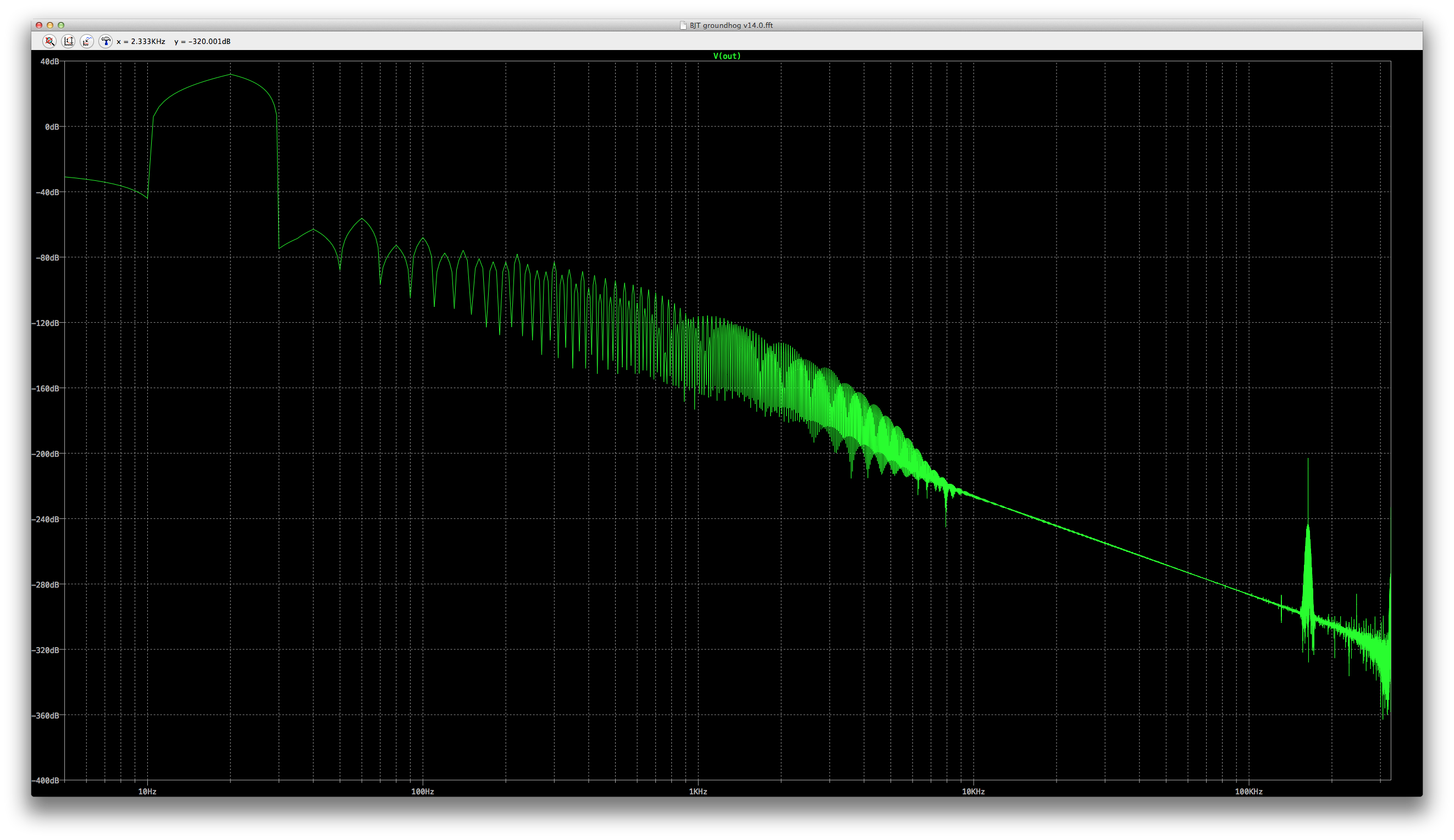Click the -160dB vertical axis label
This screenshot has height=840, width=1454.
45,389
